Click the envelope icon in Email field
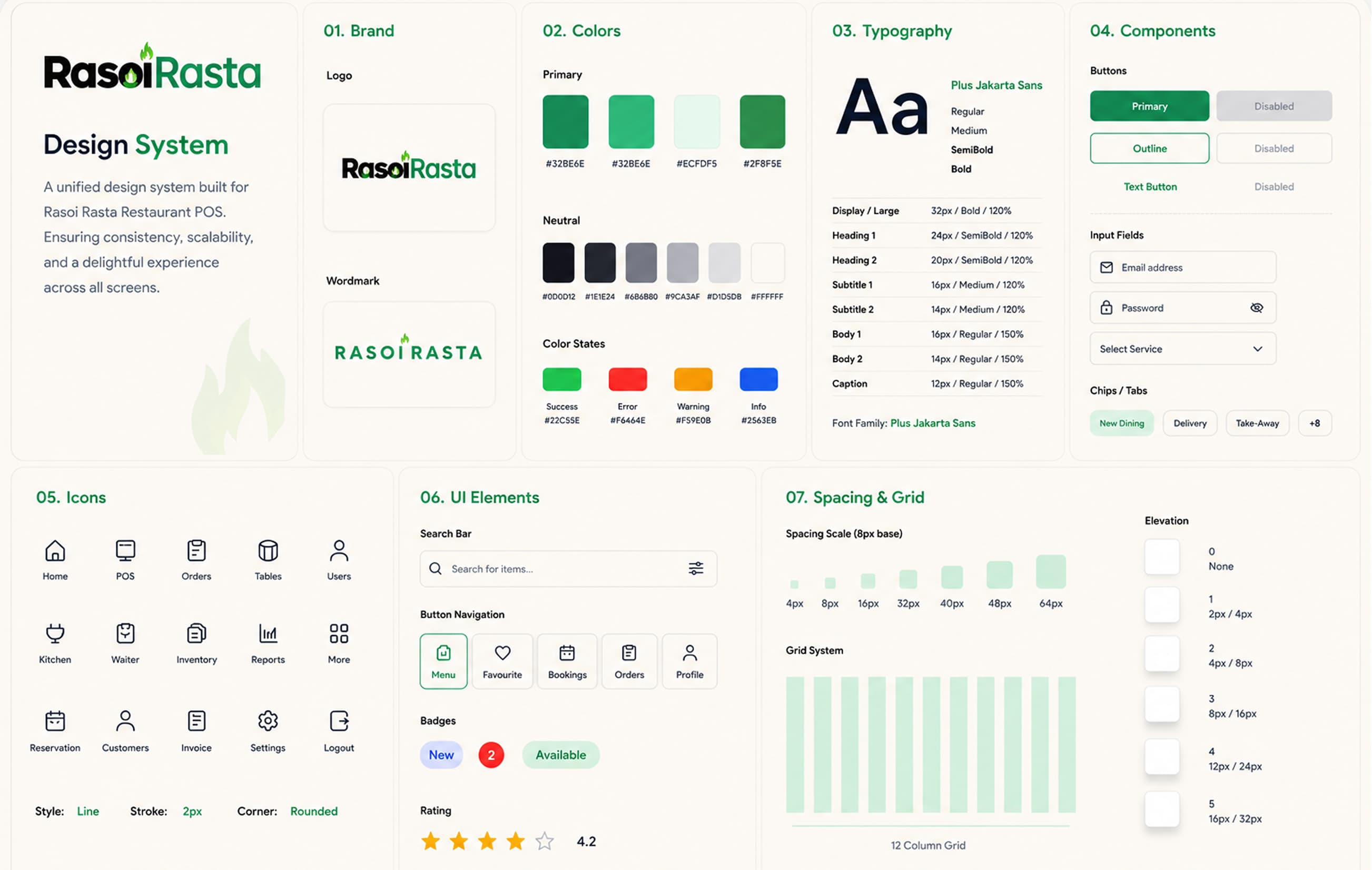The height and width of the screenshot is (870, 1372). point(1107,268)
